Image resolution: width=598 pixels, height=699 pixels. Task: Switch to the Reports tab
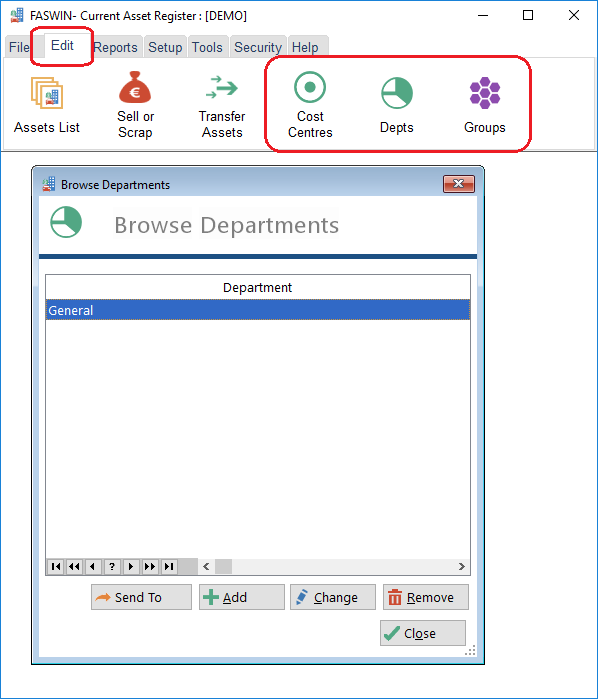pos(115,47)
